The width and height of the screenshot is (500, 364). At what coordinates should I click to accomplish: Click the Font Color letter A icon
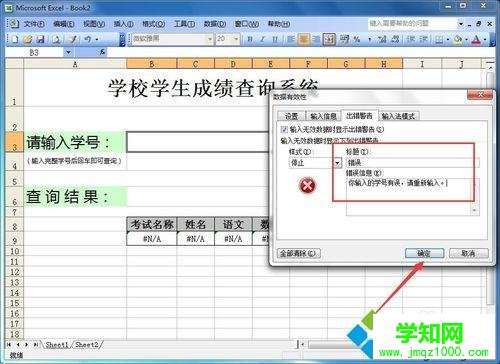point(477,40)
